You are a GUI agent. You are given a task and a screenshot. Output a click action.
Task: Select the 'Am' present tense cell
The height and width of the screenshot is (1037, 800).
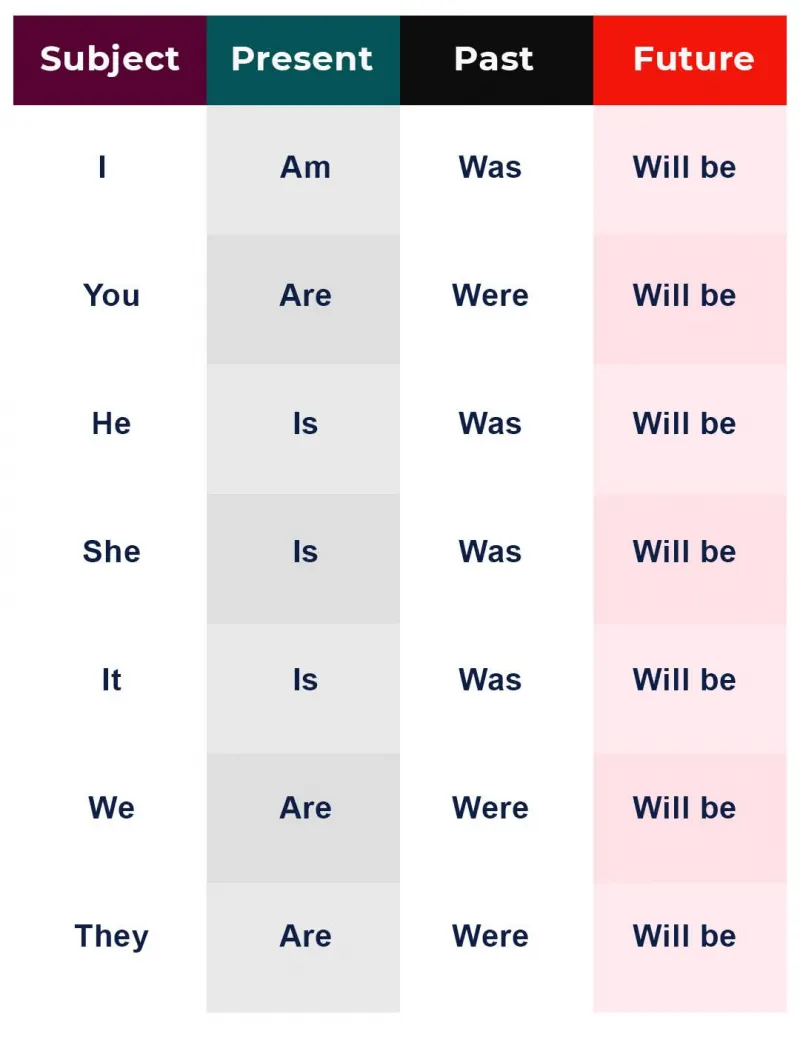[305, 167]
